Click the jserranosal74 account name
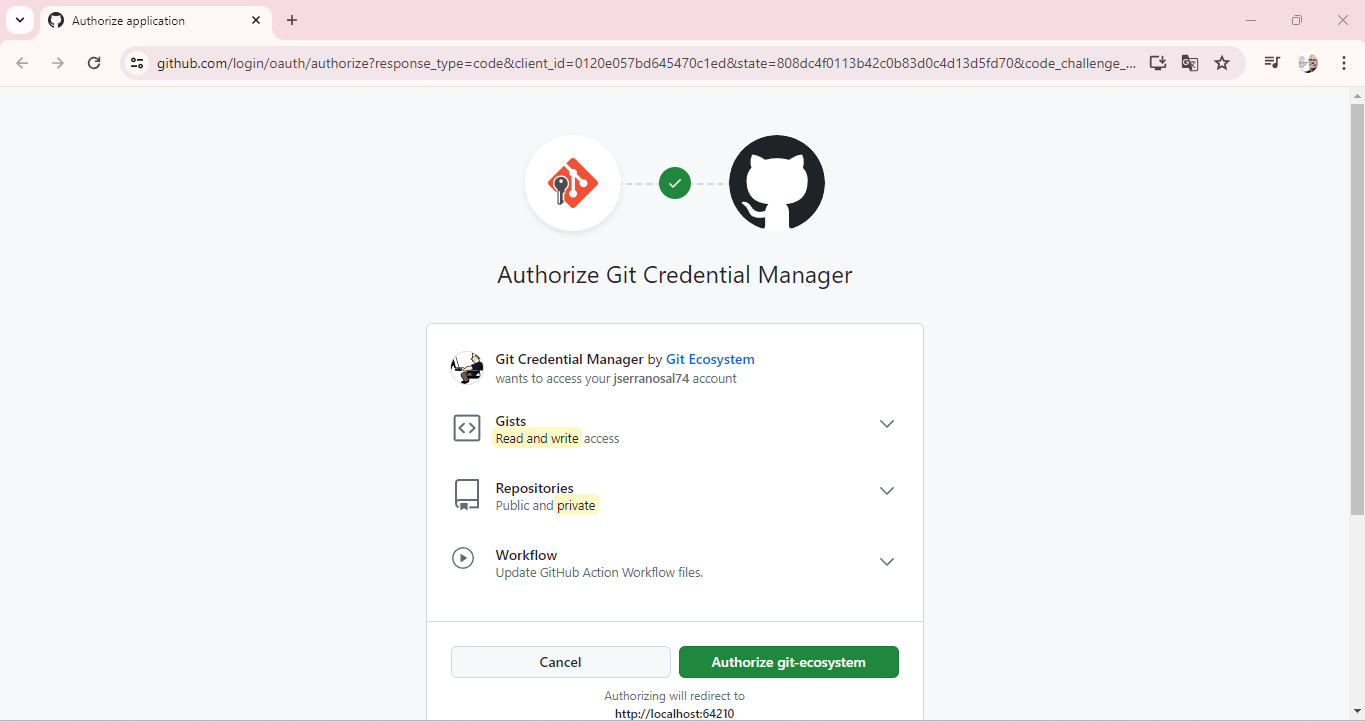Image resolution: width=1365 pixels, height=722 pixels. click(651, 379)
